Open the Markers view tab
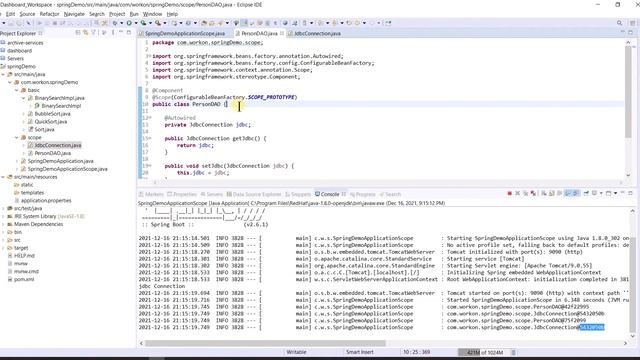Screen dimensions: 640x360 pyautogui.click(x=151, y=194)
